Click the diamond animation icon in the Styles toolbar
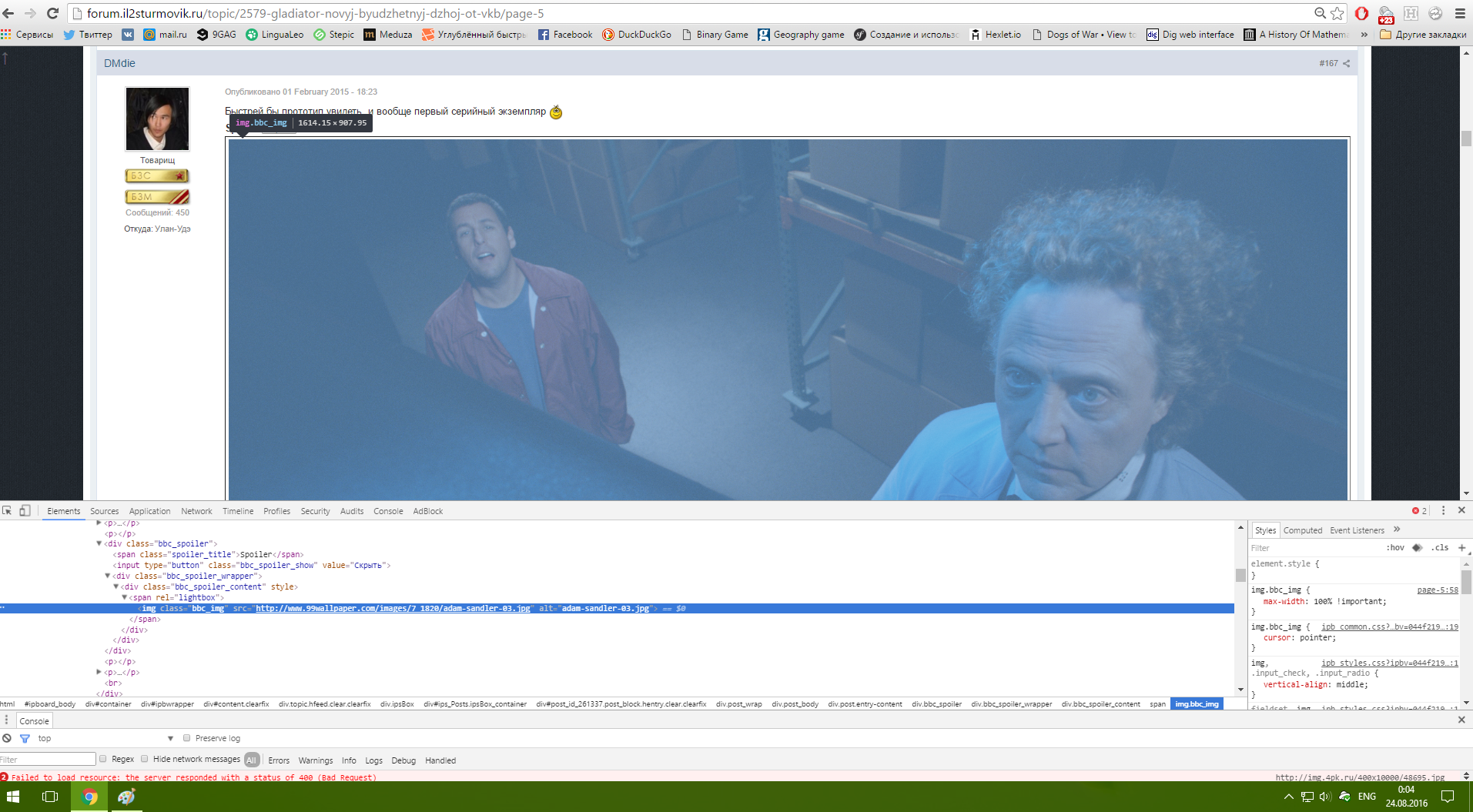The height and width of the screenshot is (812, 1473). 1417,548
